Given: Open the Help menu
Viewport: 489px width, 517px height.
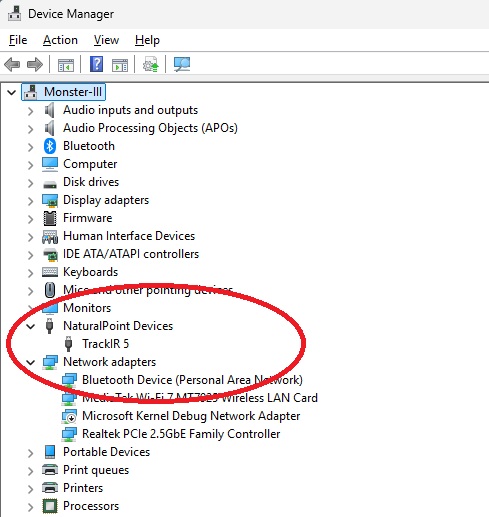Looking at the screenshot, I should click(x=147, y=40).
